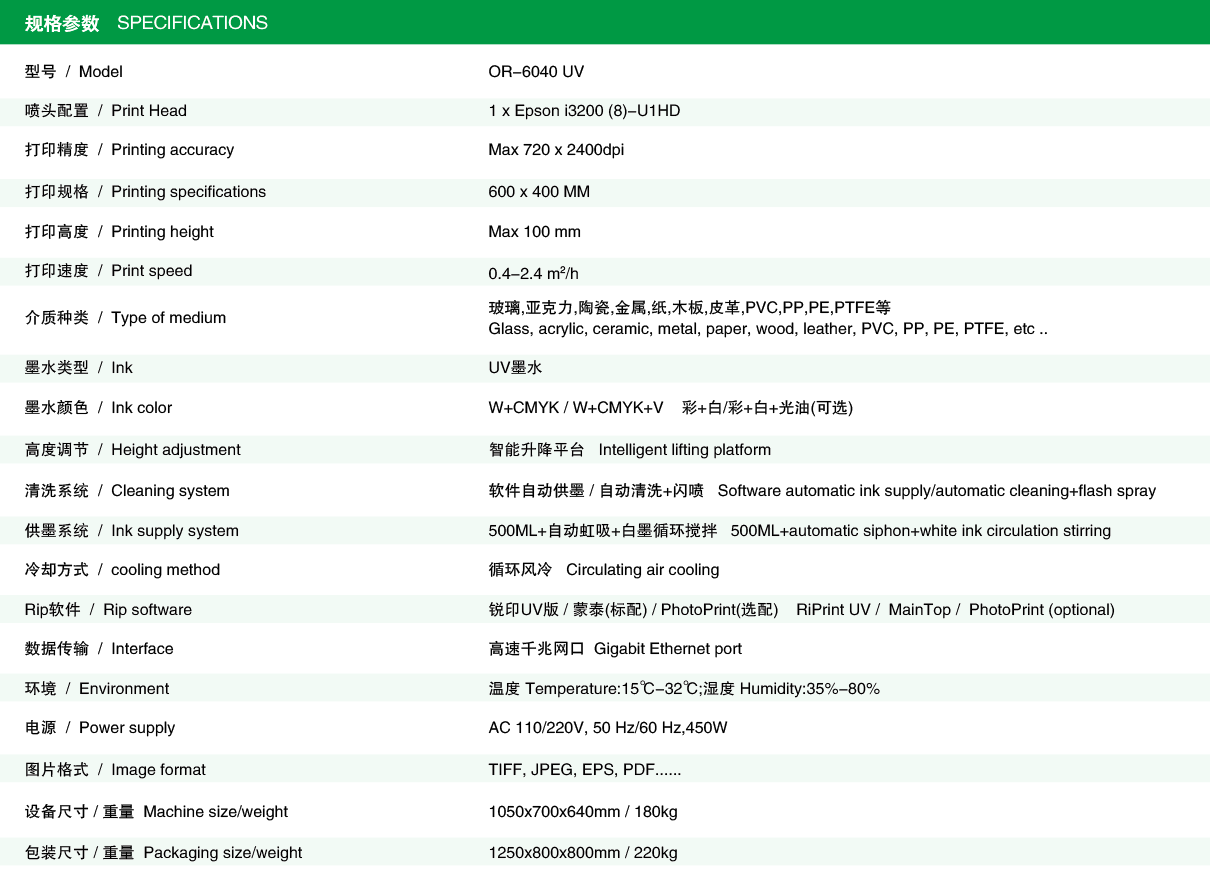The image size is (1210, 871).
Task: Click the Software automatic ink supply text
Action: click(x=937, y=491)
